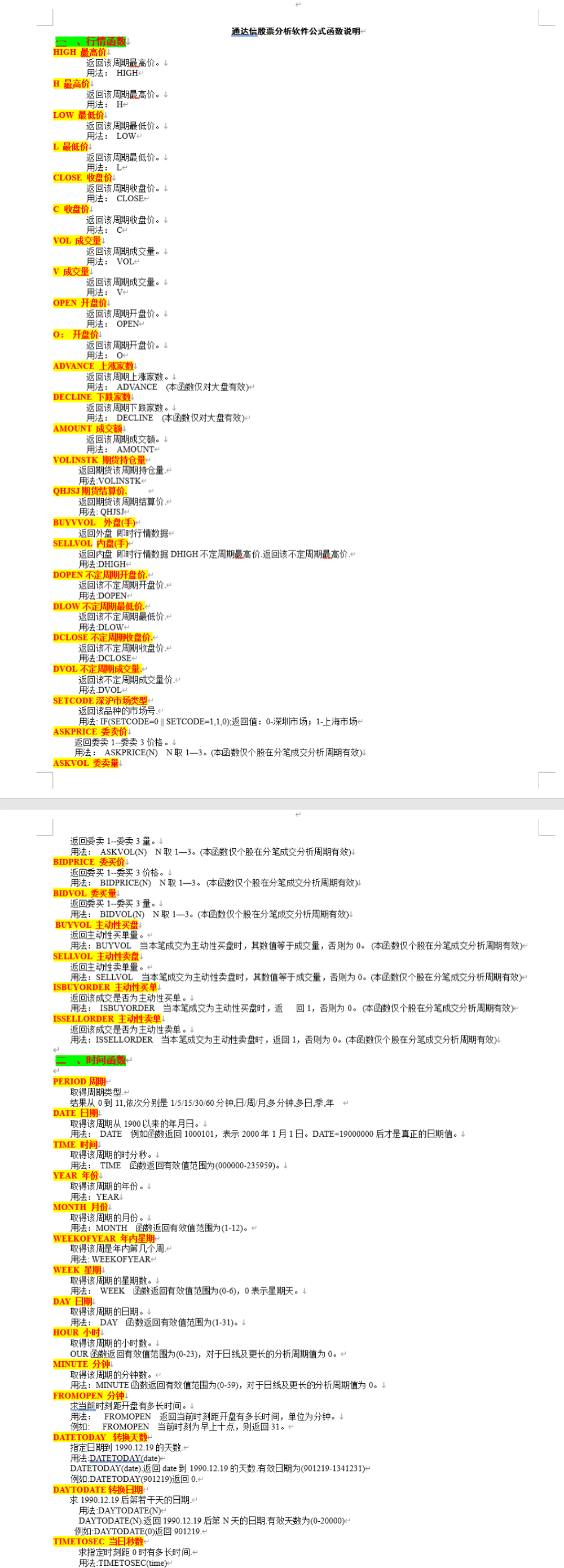Click the heading 'ISSELLORDER 主动性卖单'
The height and width of the screenshot is (1568, 564).
tap(107, 1018)
